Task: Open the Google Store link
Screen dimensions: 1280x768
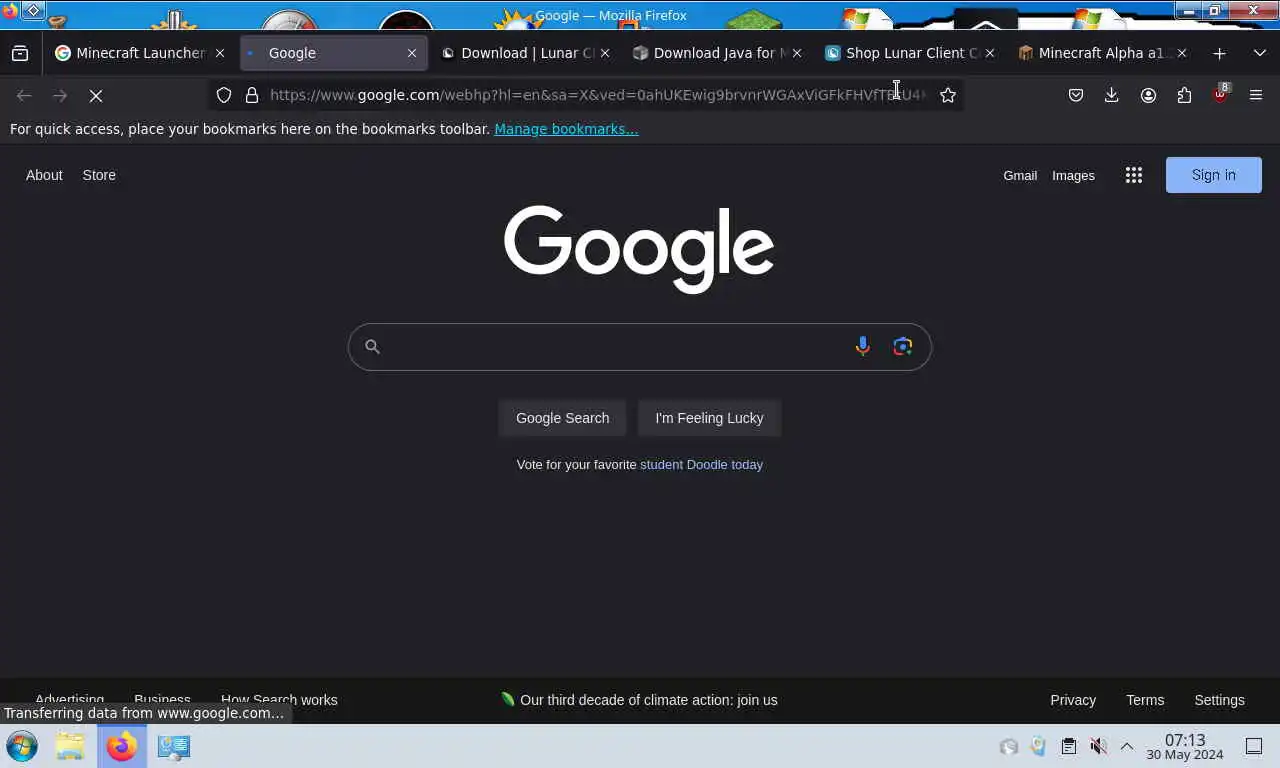Action: point(99,175)
